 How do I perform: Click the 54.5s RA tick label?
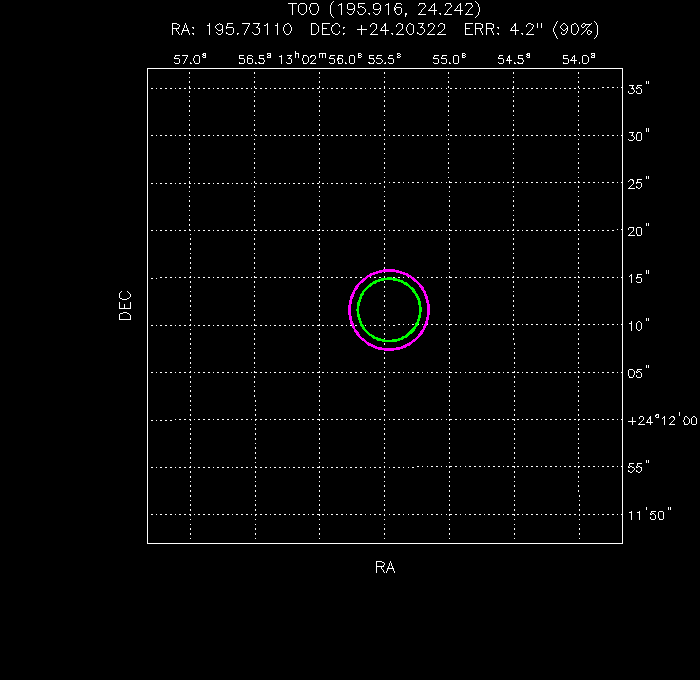514,59
